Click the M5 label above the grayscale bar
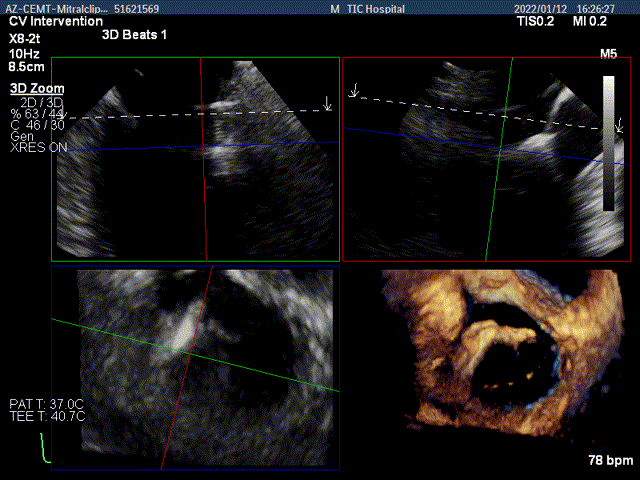Image resolution: width=640 pixels, height=480 pixels. pos(608,52)
